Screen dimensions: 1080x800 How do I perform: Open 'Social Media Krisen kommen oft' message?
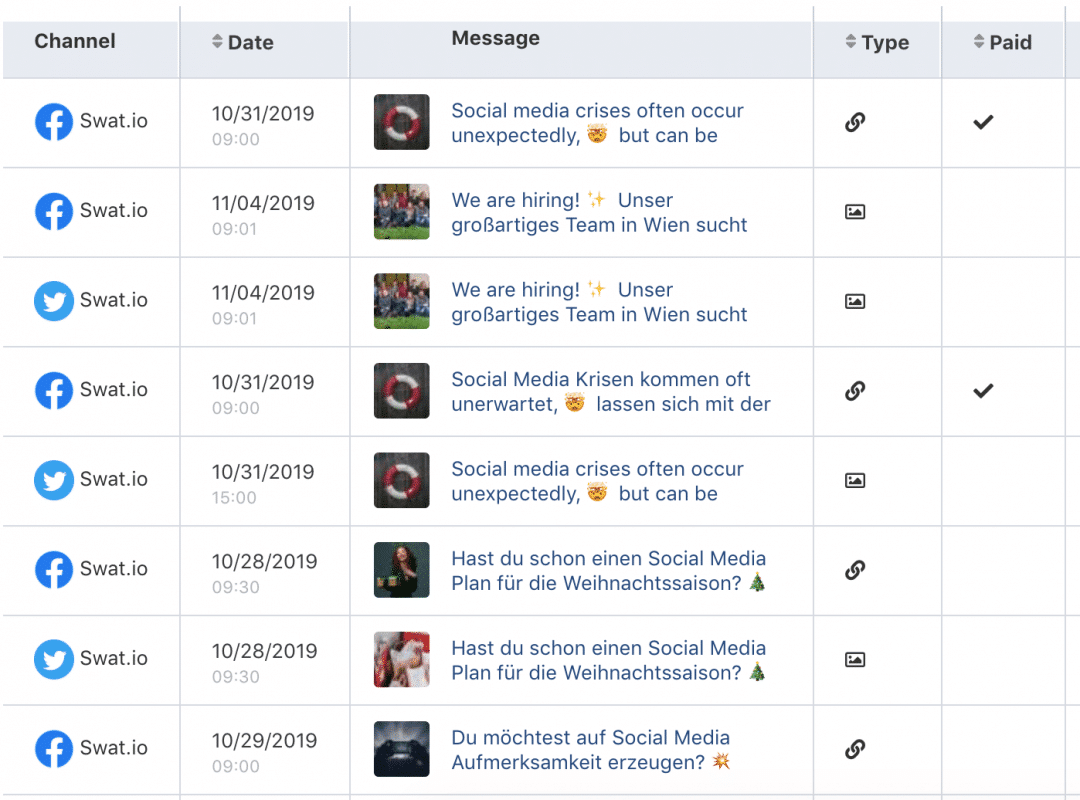point(610,391)
